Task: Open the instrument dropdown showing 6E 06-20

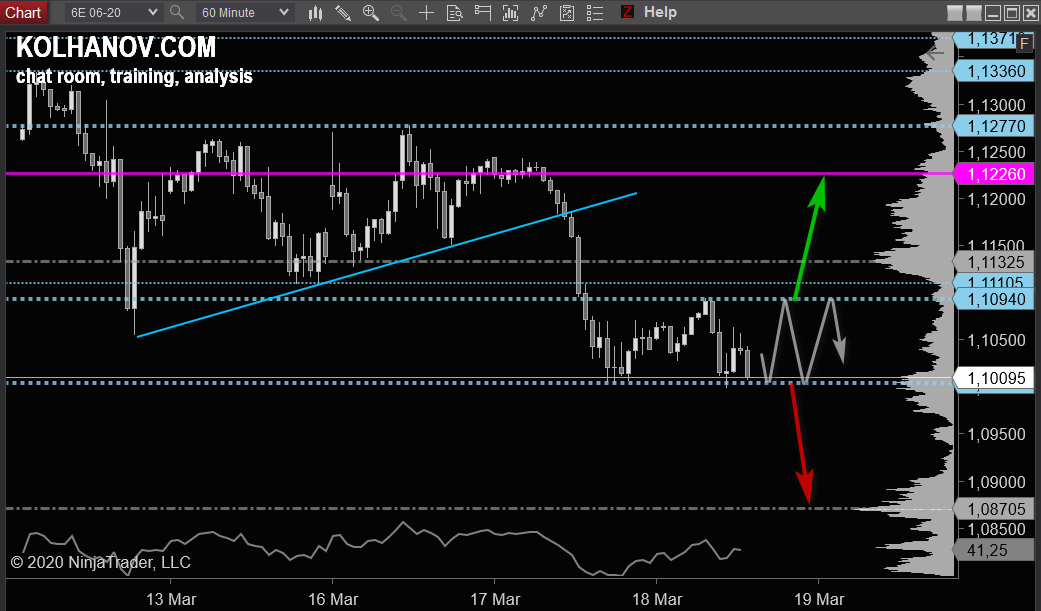Action: tap(114, 13)
